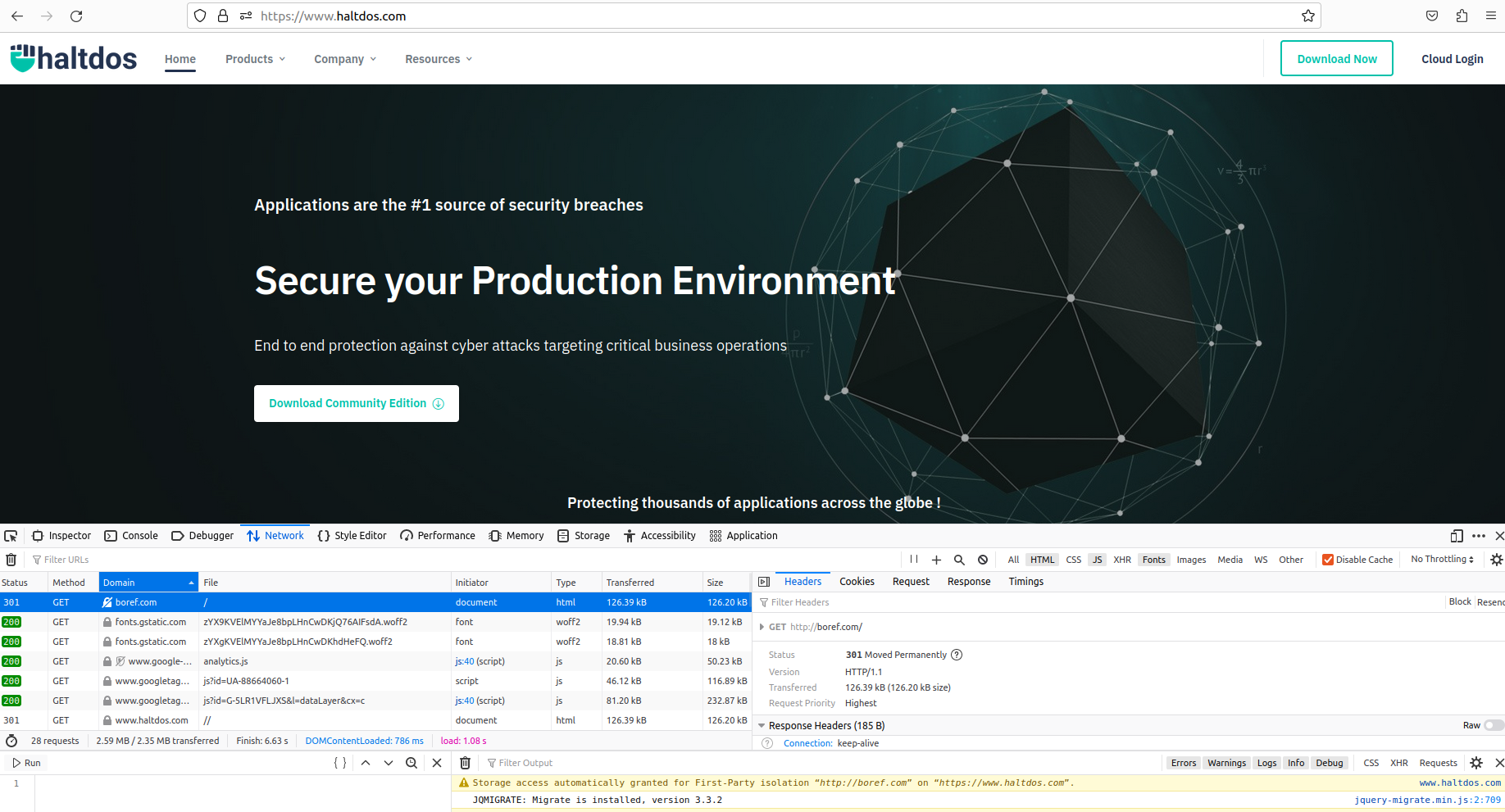Click the Block request button
This screenshot has height=812, width=1505.
point(1460,602)
